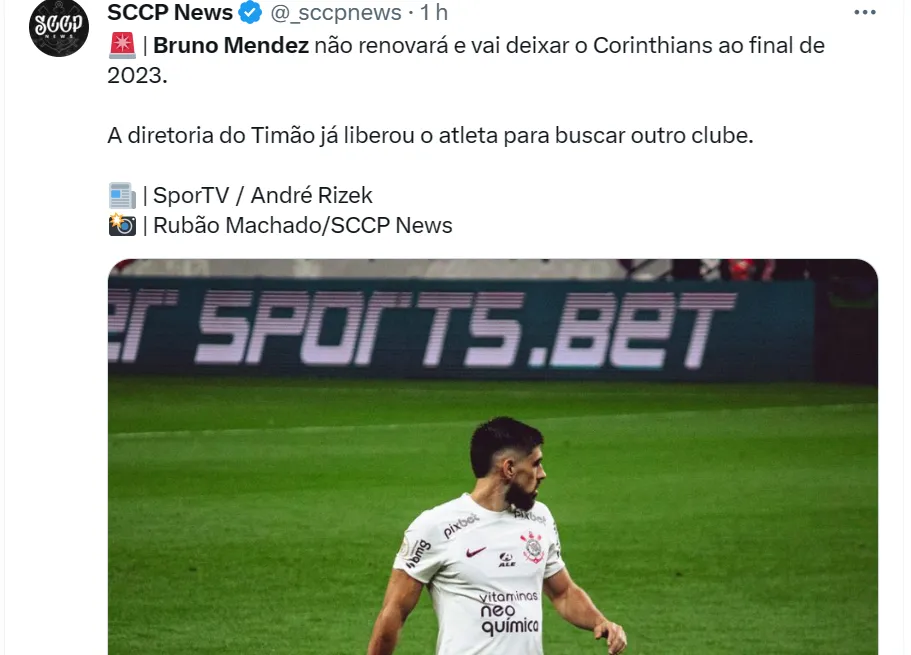
Task: Click the newspaper emoji icon
Action: (122, 195)
